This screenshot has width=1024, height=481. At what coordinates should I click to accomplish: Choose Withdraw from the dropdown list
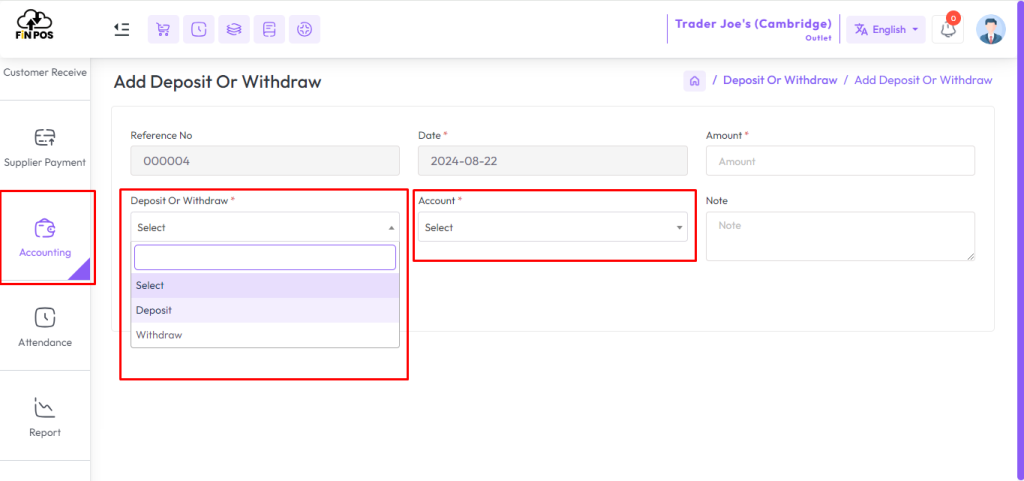click(265, 335)
